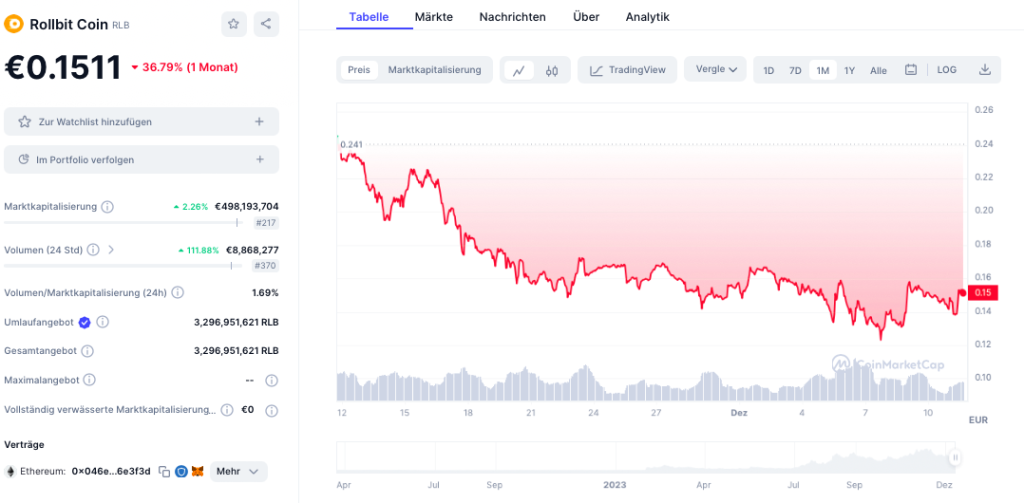Click info icon beside Gesamtangebot
Viewport: 1024px width, 503px height.
88,351
